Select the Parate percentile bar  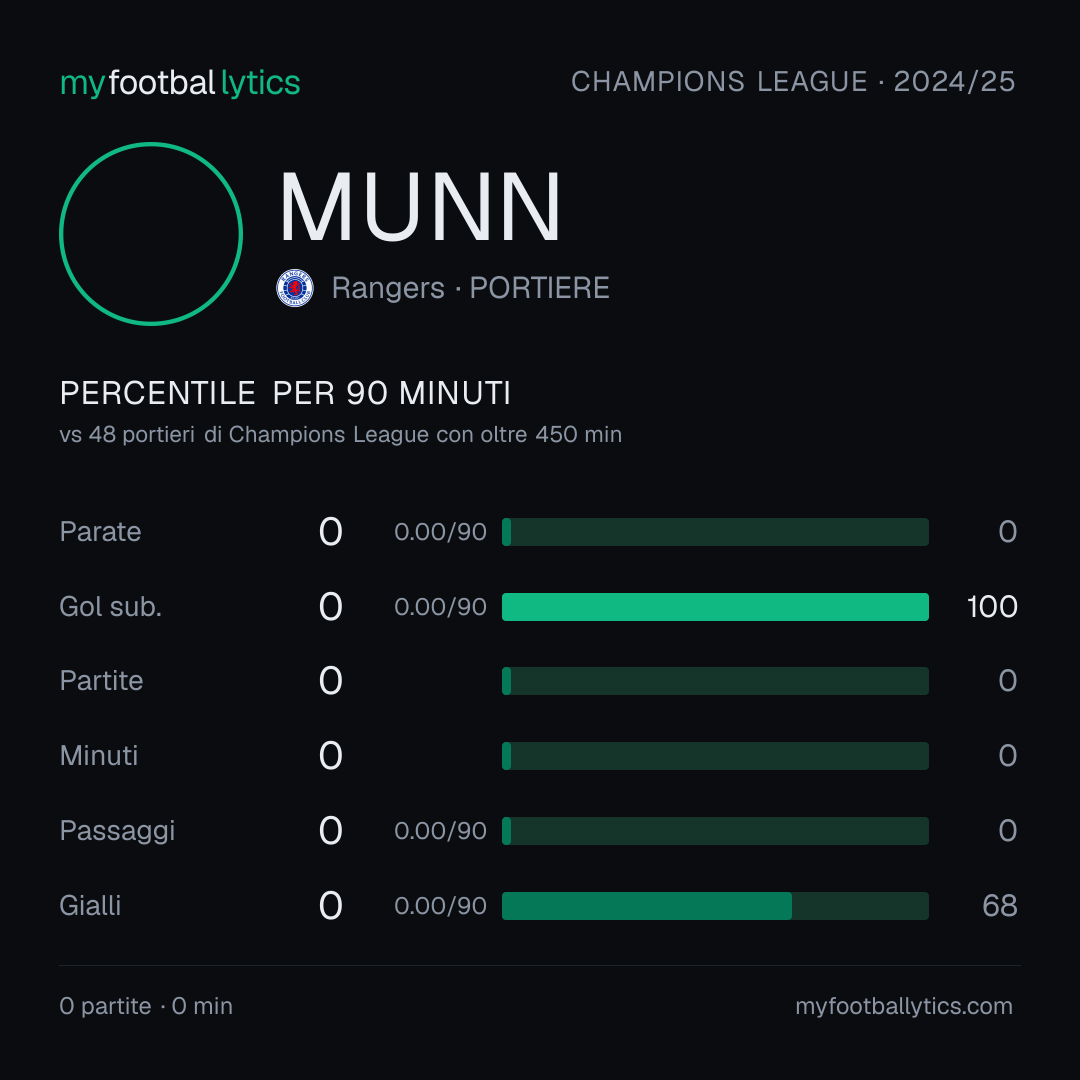pyautogui.click(x=715, y=532)
